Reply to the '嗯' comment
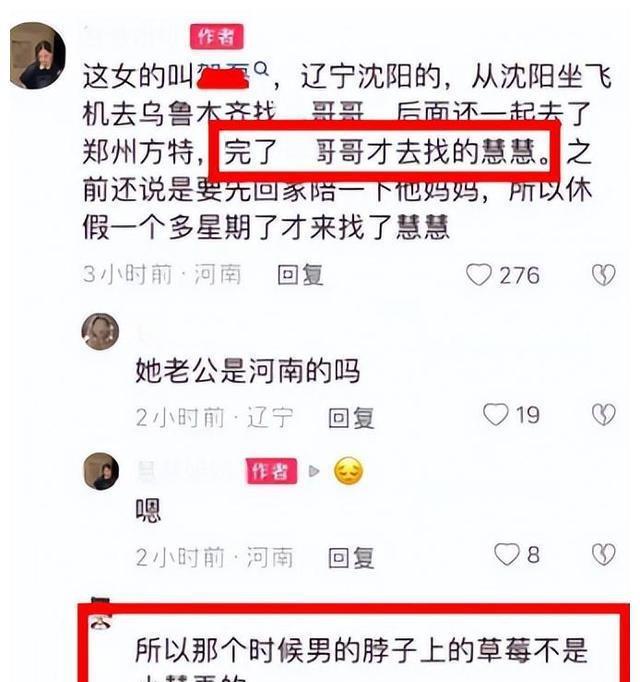Image resolution: width=640 pixels, height=682 pixels. tap(351, 558)
